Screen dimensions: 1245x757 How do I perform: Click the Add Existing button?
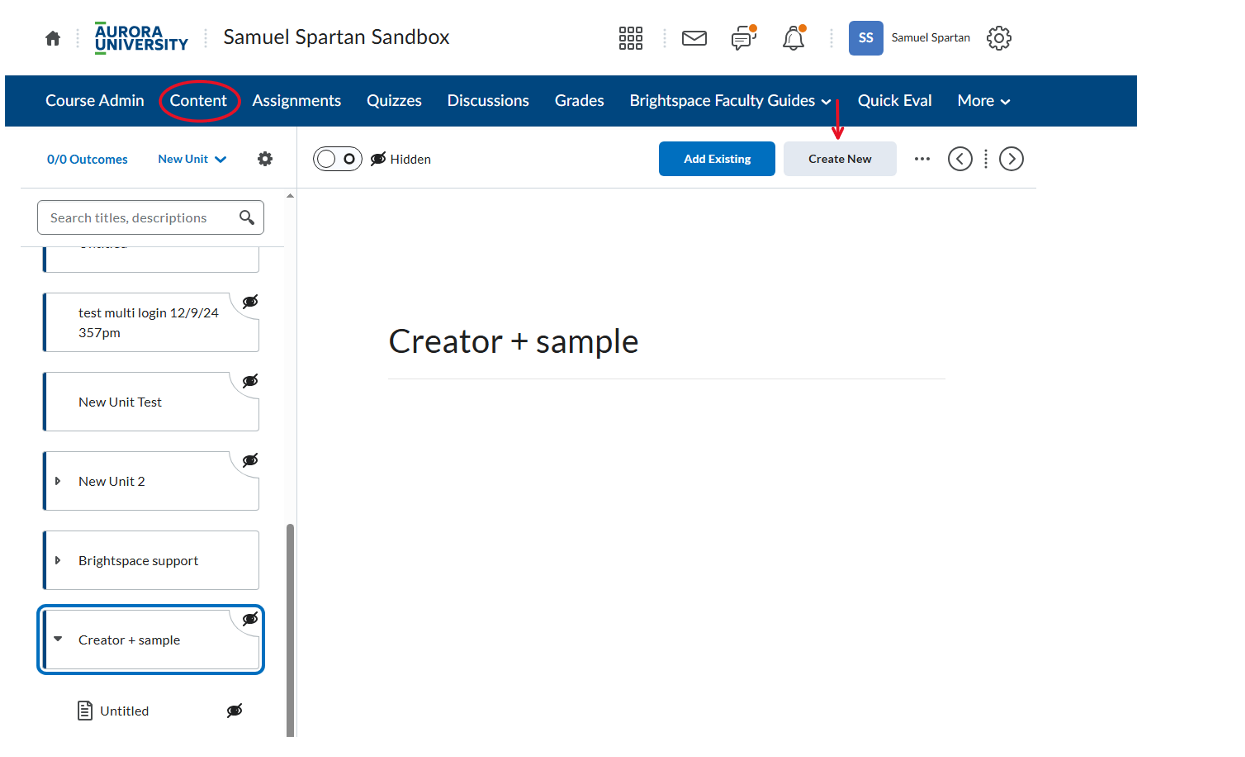pos(717,159)
